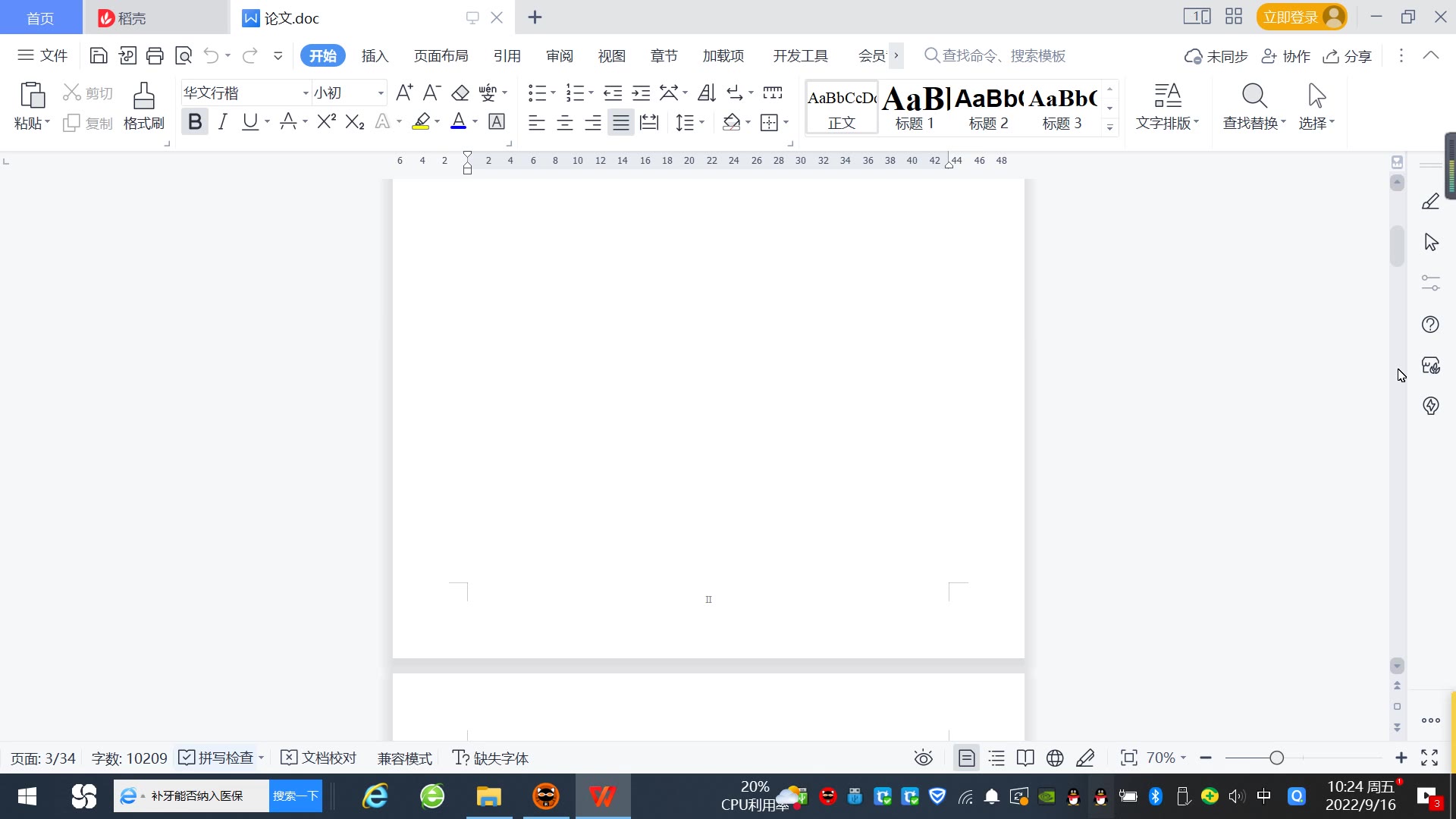This screenshot has width=1456, height=819.
Task: Enter fullscreen mode icon in status bar
Action: pos(1429,758)
